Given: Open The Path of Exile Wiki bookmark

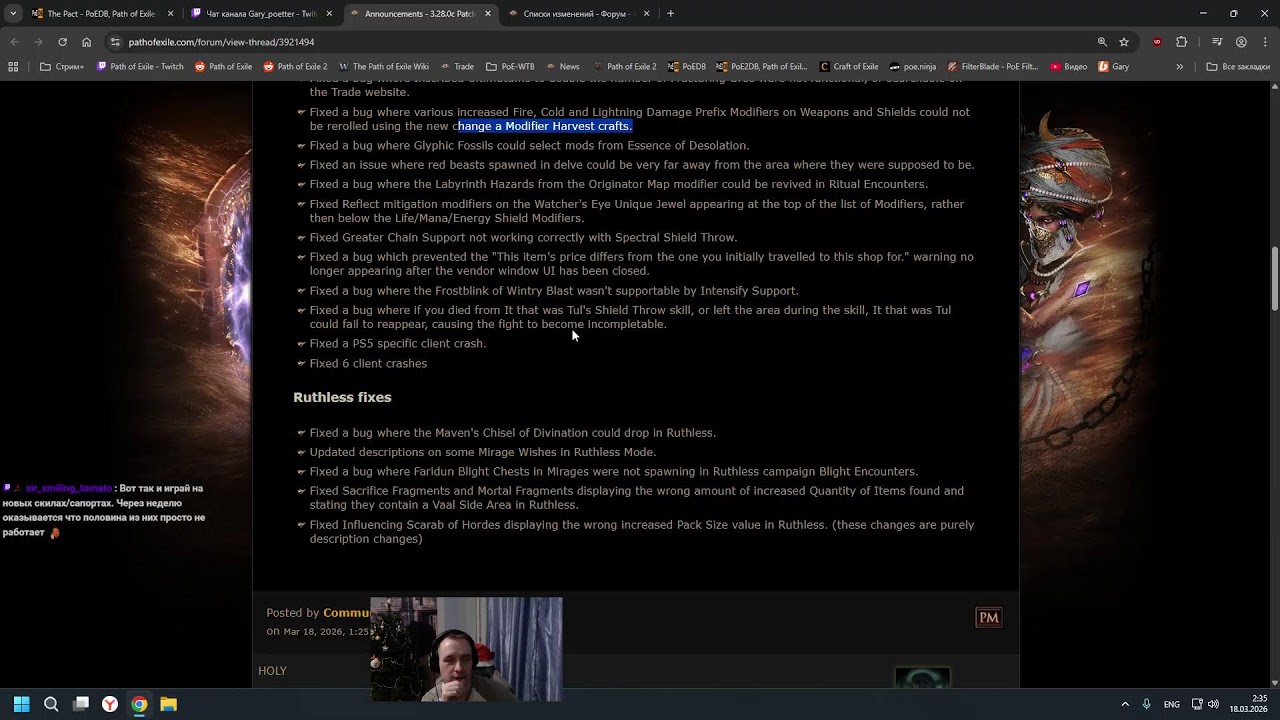Looking at the screenshot, I should point(384,67).
